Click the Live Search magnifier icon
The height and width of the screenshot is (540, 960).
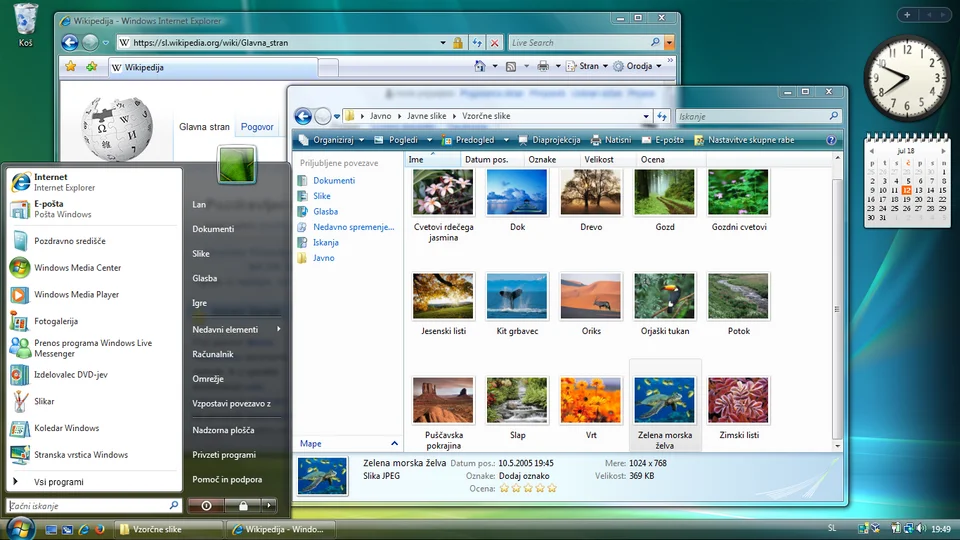tap(655, 42)
